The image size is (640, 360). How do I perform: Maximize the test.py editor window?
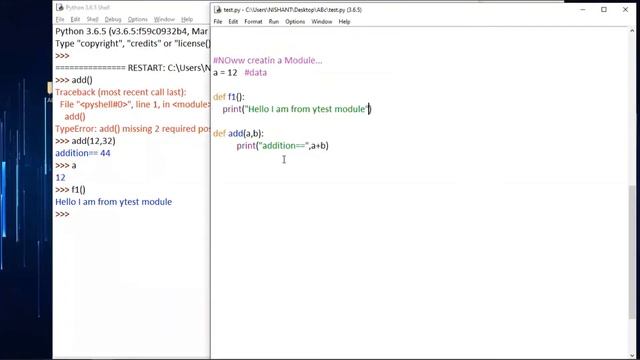[x=604, y=9]
